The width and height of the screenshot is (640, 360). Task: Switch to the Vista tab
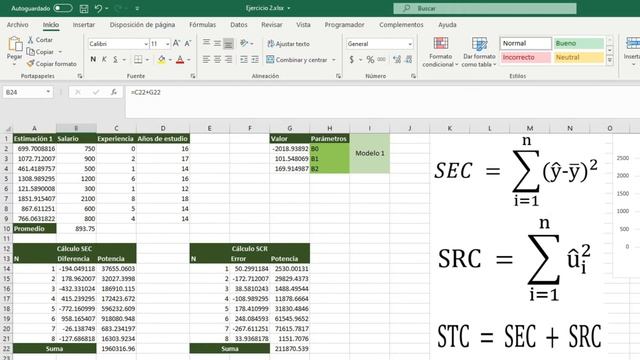tap(303, 25)
